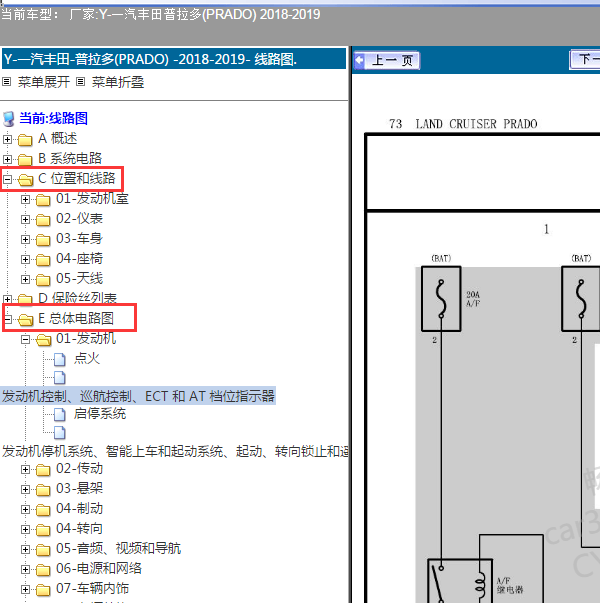Expand the B 系统电路 node
600x603 pixels.
coord(7,159)
